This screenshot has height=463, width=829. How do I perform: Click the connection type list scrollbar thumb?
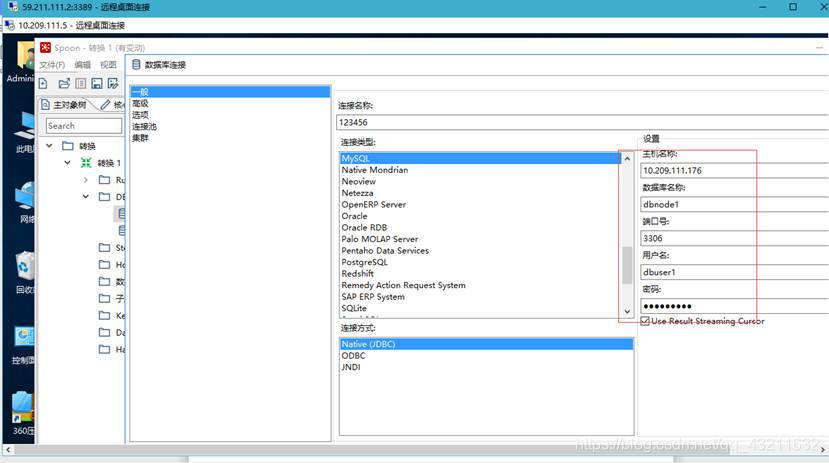(627, 265)
